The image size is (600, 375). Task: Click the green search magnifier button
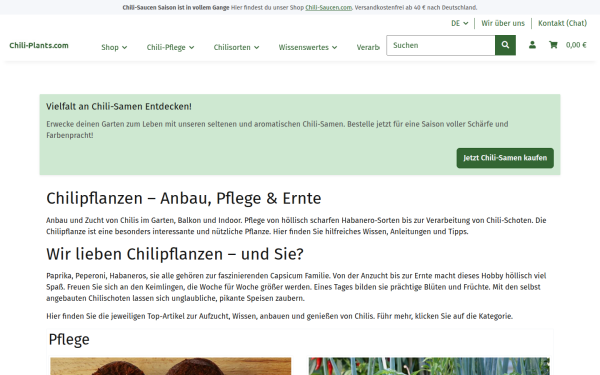point(505,45)
